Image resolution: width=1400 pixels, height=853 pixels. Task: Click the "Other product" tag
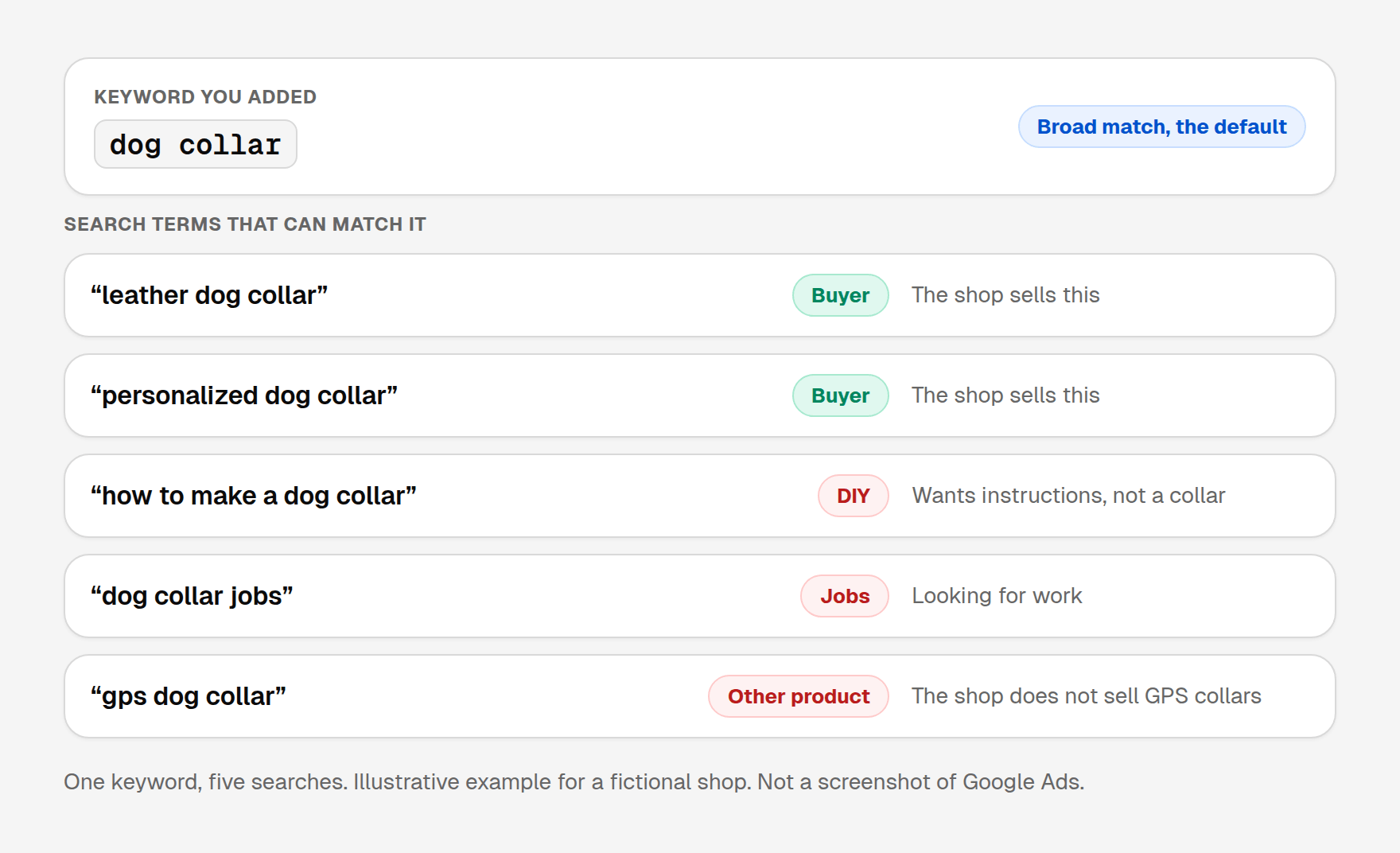coord(799,696)
